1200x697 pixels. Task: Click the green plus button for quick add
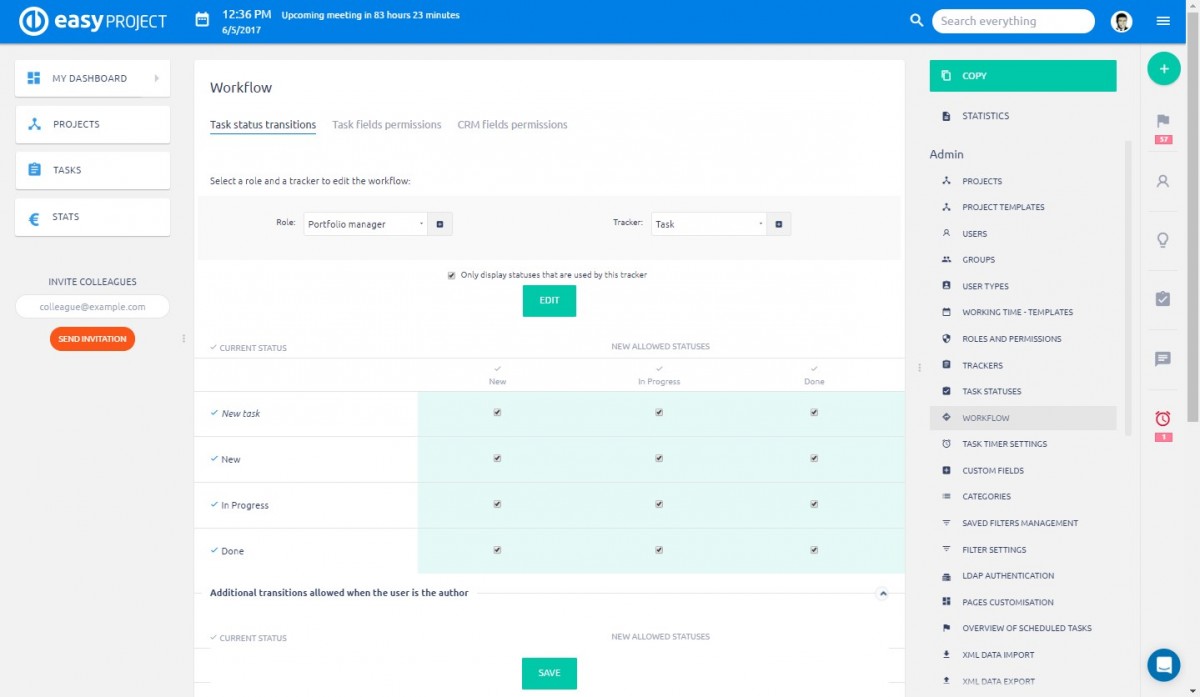coord(1163,68)
